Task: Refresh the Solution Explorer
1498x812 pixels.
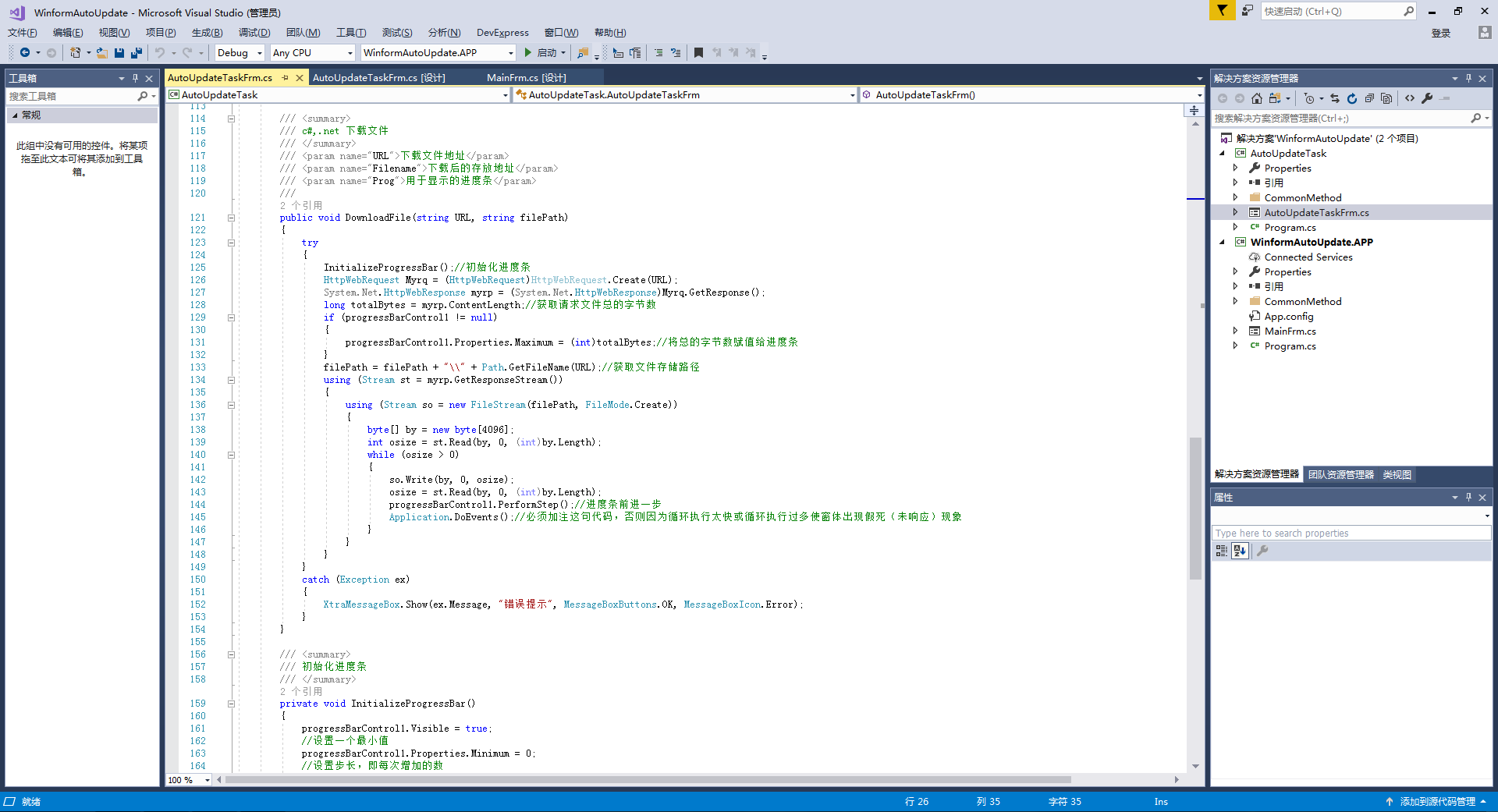Action: 1352,98
